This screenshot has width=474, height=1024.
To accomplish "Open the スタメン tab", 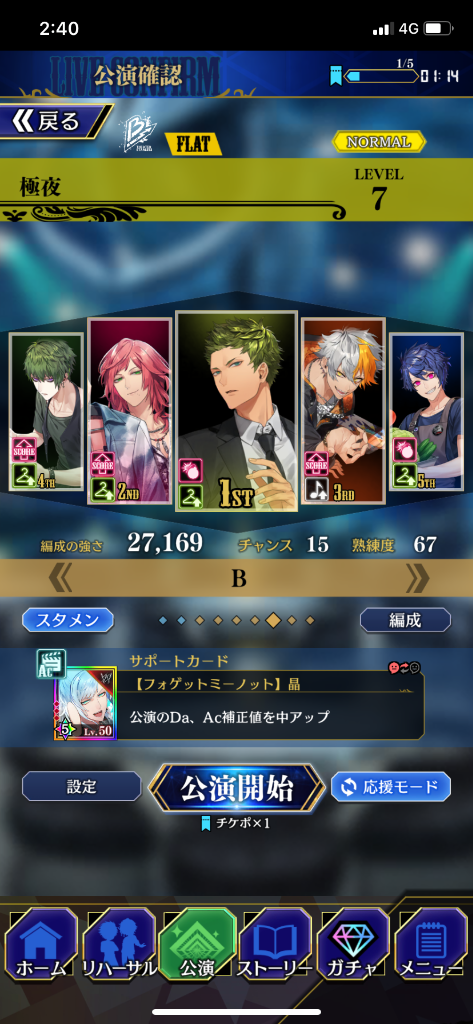I will point(68,620).
